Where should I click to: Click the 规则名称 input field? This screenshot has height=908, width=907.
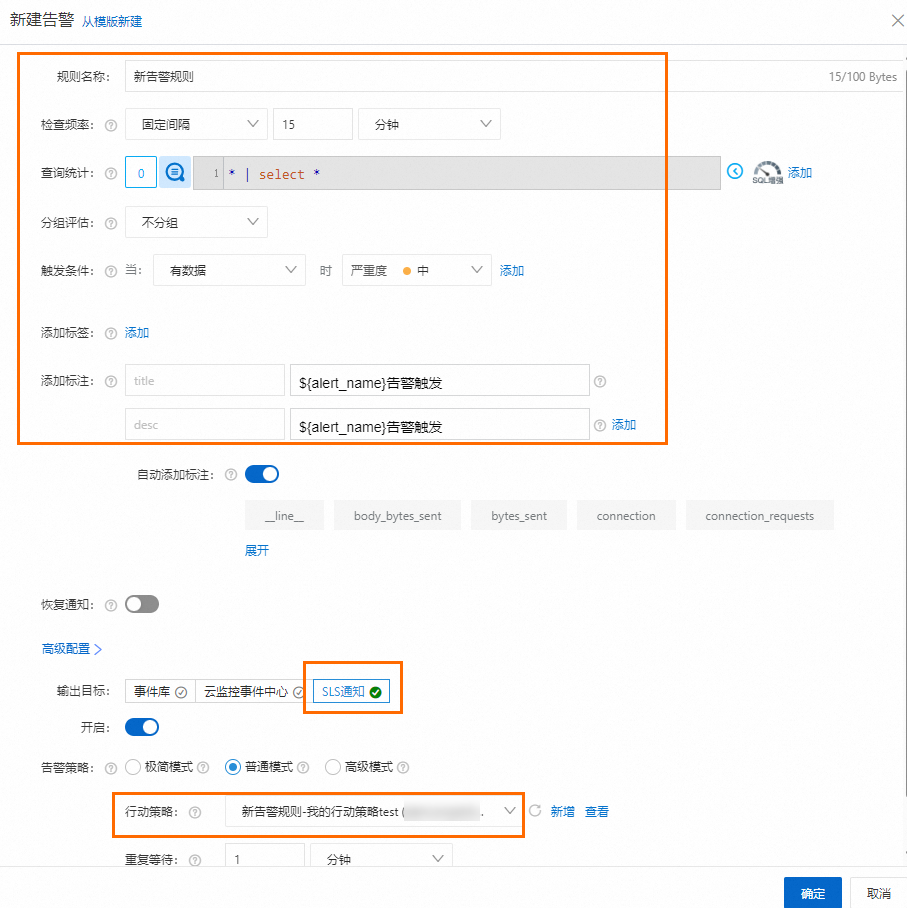tap(513, 76)
